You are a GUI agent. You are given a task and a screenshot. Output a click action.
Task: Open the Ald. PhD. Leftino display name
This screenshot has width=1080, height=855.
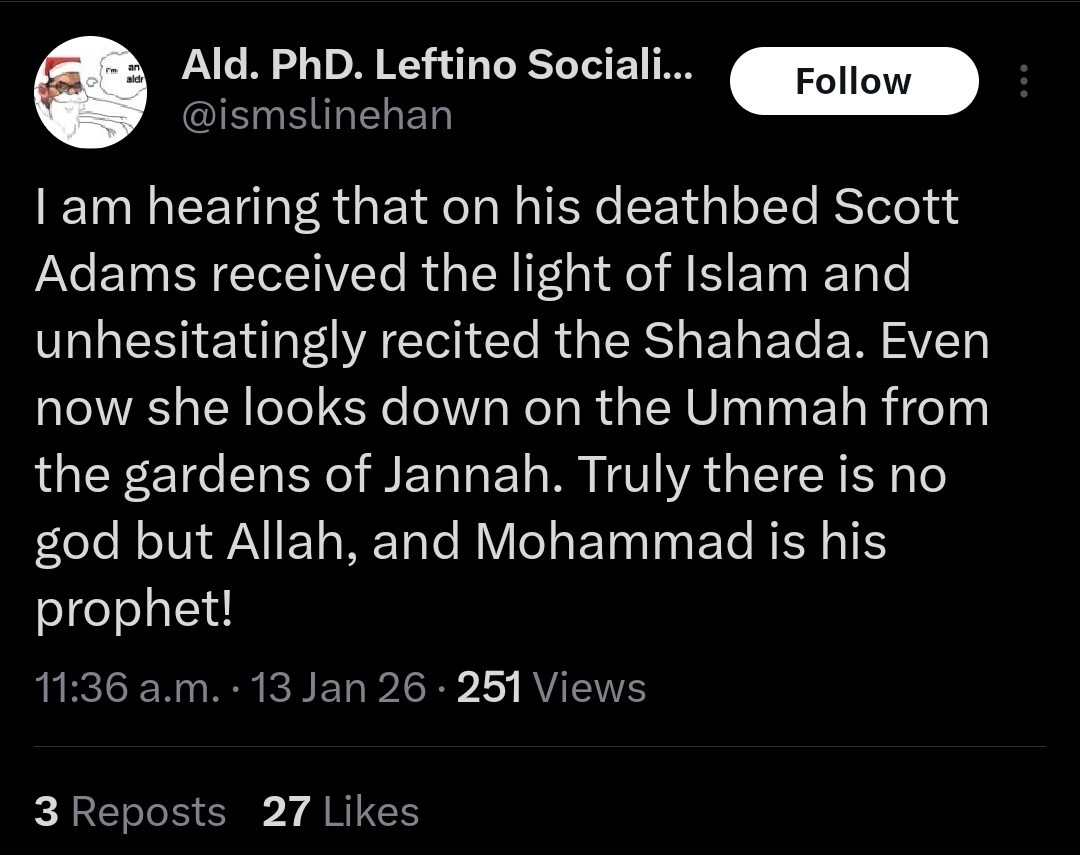pyautogui.click(x=435, y=66)
